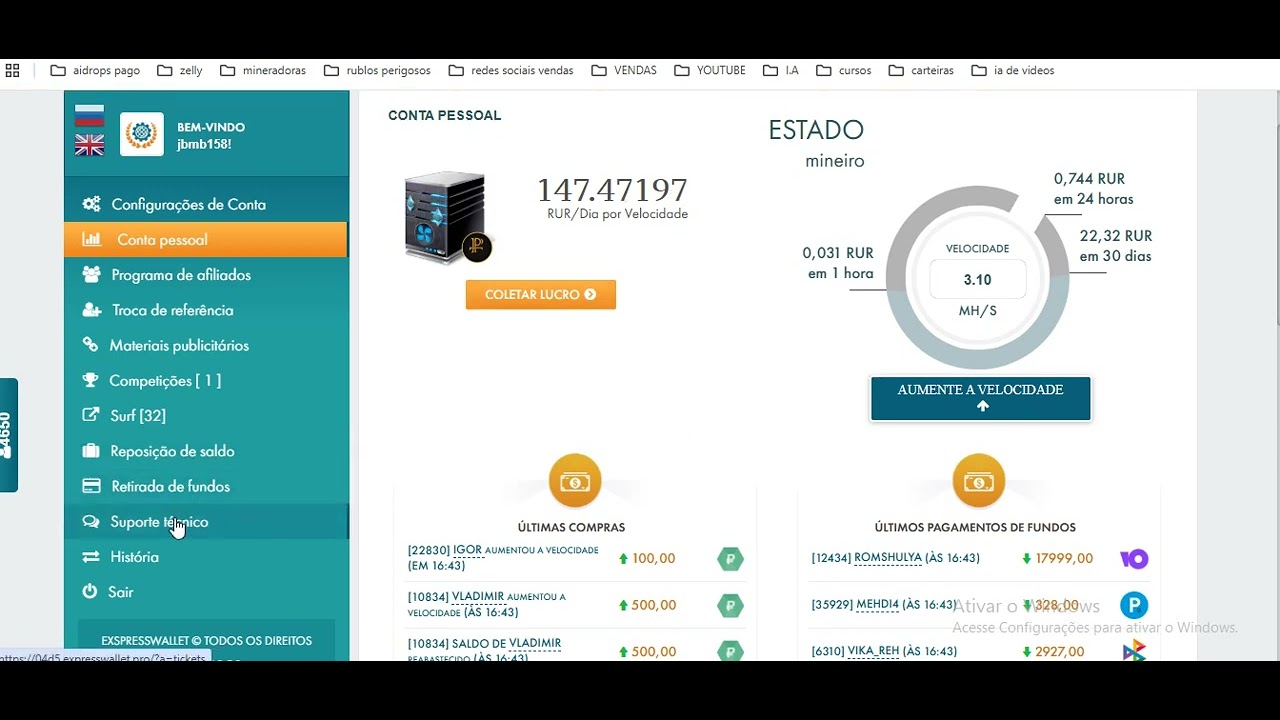Click the external-link icon beside Surf

tap(90, 415)
